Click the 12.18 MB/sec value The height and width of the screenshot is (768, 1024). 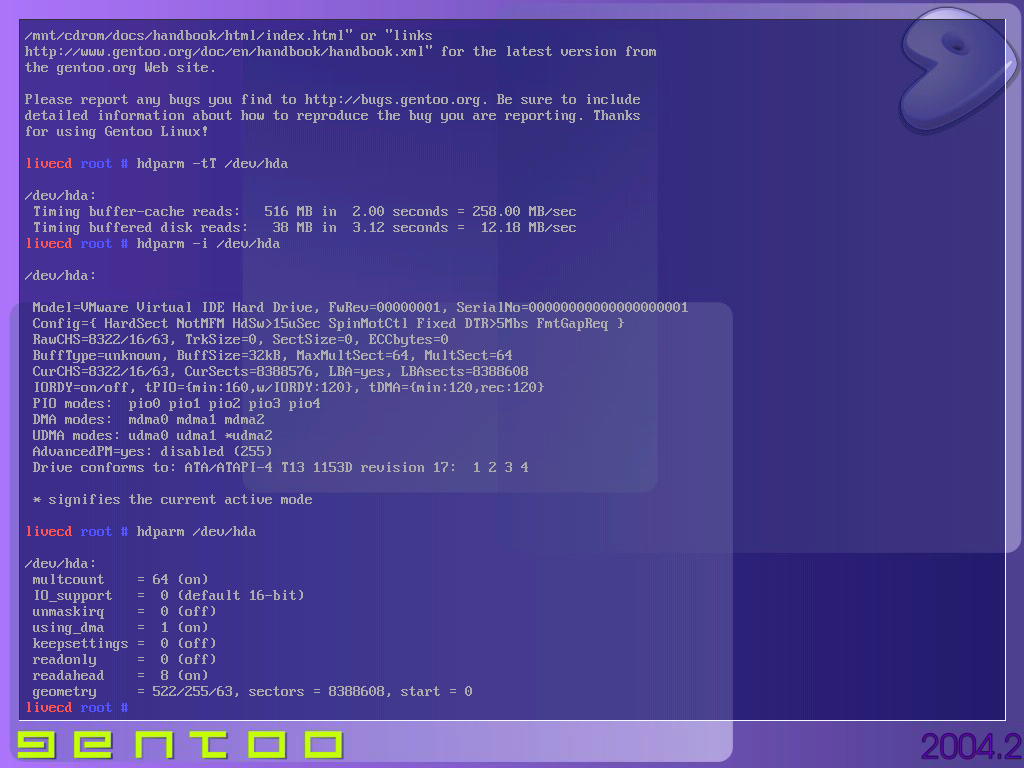tap(528, 228)
